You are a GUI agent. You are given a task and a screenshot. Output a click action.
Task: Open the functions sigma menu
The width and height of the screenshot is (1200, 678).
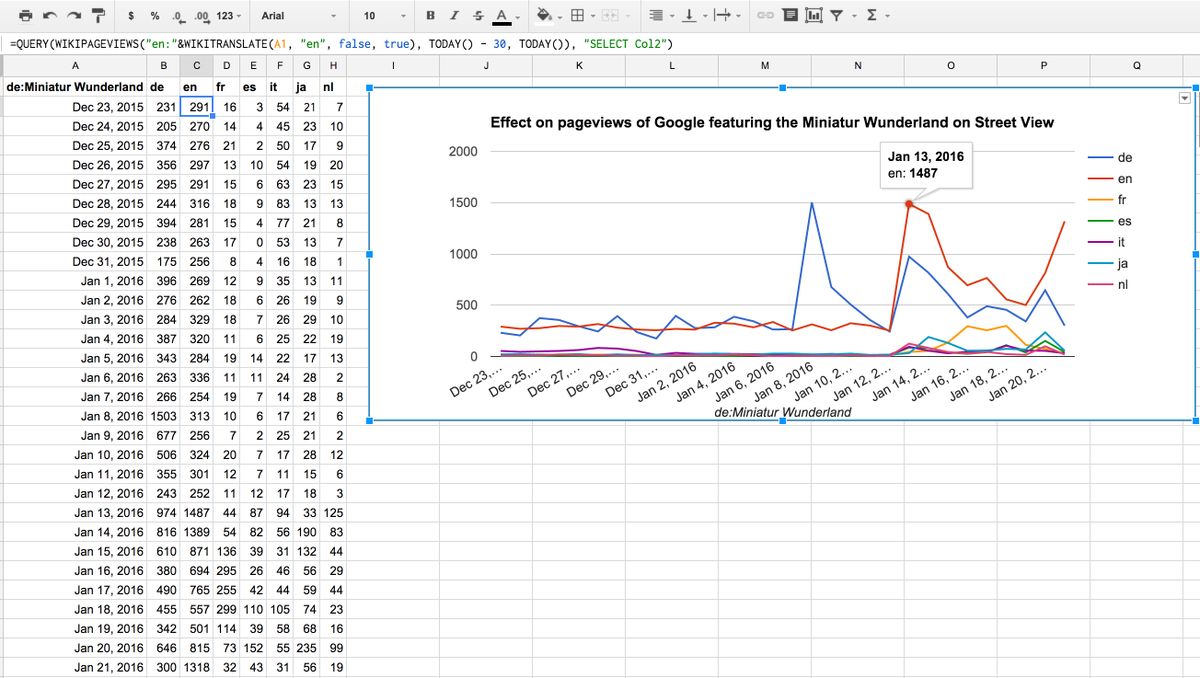tap(877, 16)
